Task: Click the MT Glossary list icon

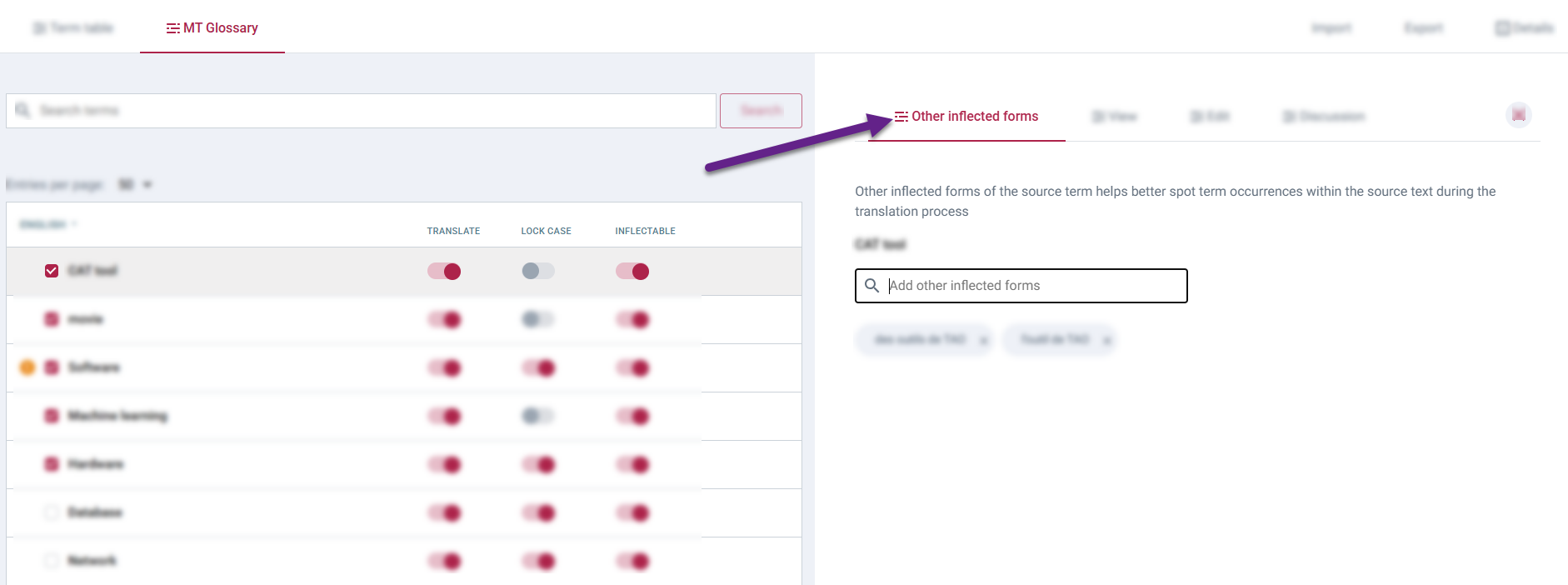Action: [172, 27]
